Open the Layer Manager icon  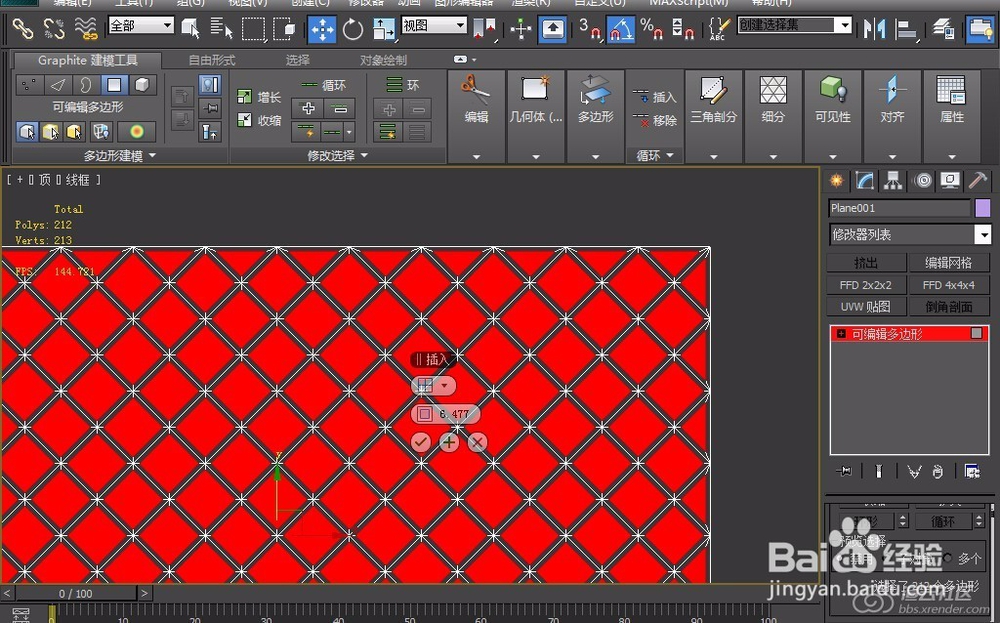point(943,29)
